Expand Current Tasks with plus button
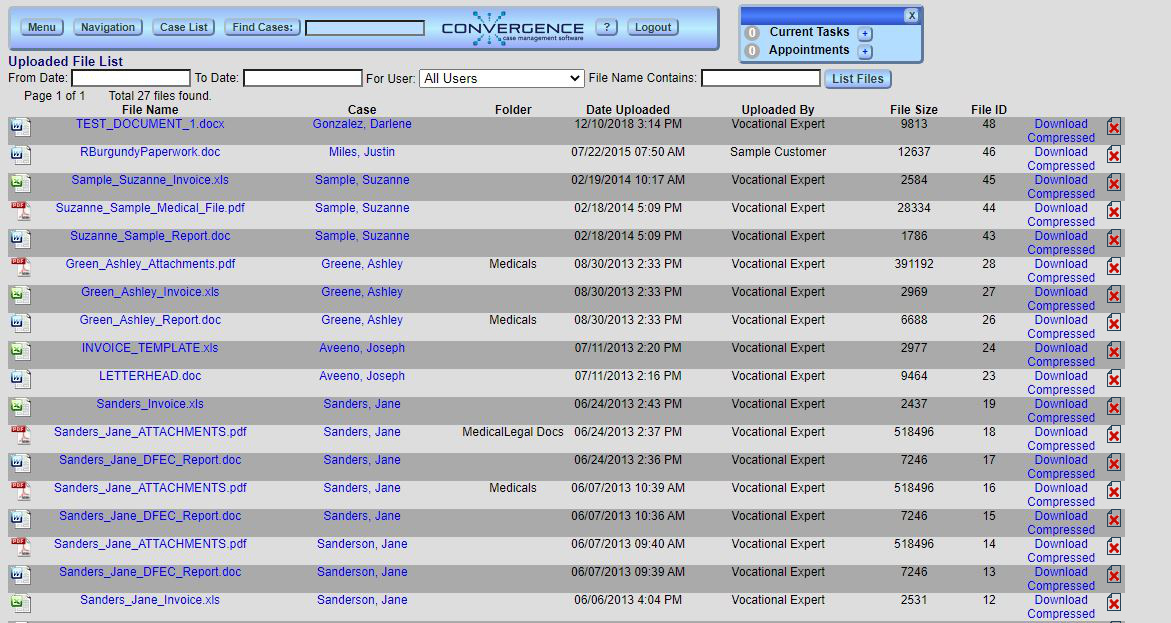This screenshot has width=1171, height=623. pos(865,33)
